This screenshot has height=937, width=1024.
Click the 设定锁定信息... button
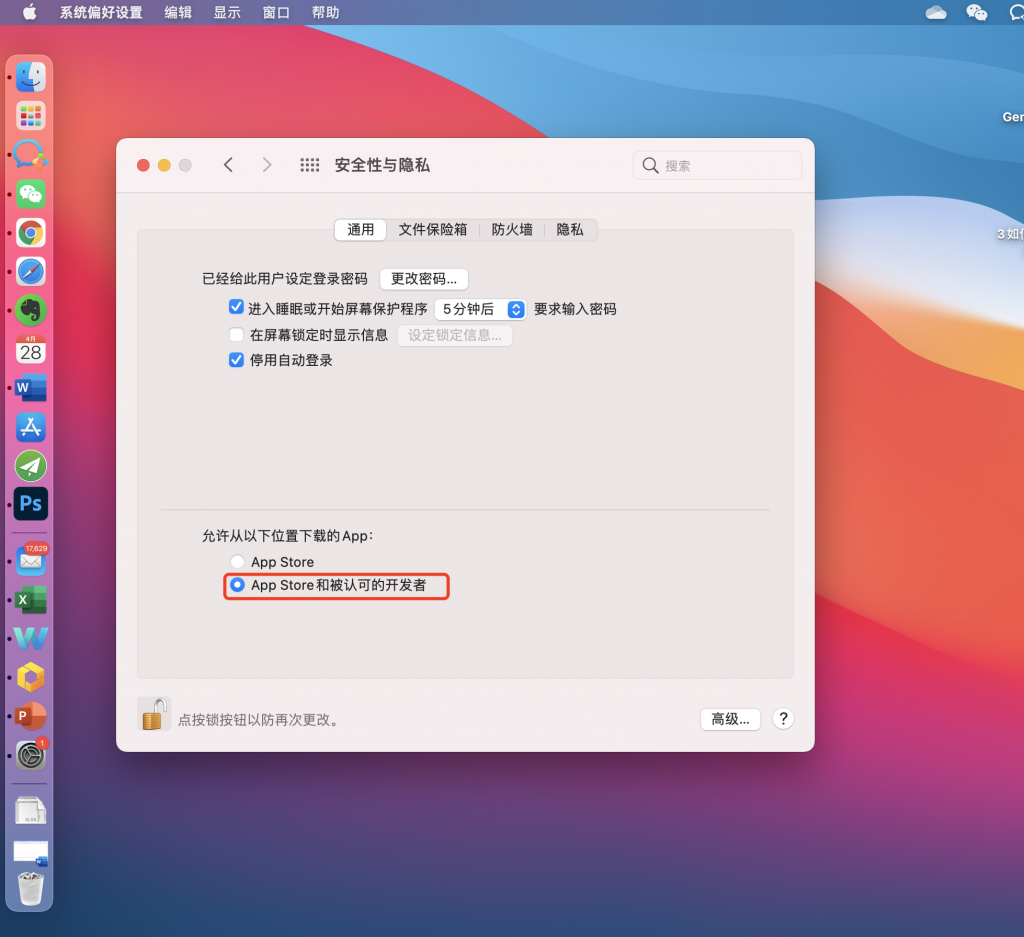455,336
